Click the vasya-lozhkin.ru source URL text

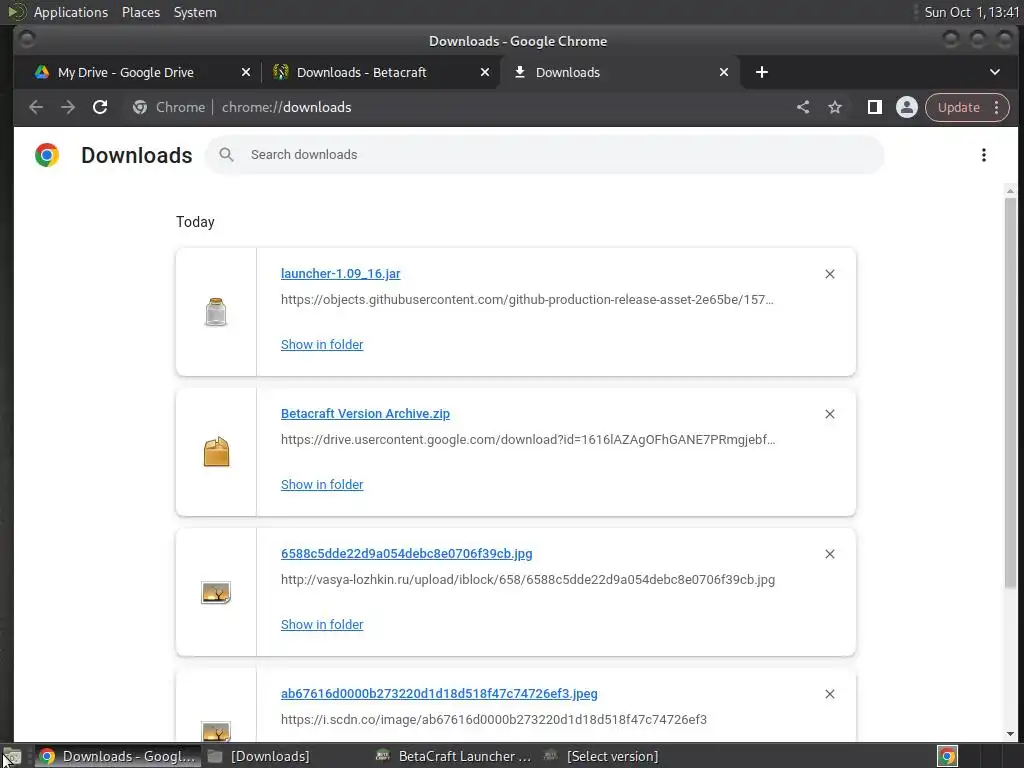(528, 579)
